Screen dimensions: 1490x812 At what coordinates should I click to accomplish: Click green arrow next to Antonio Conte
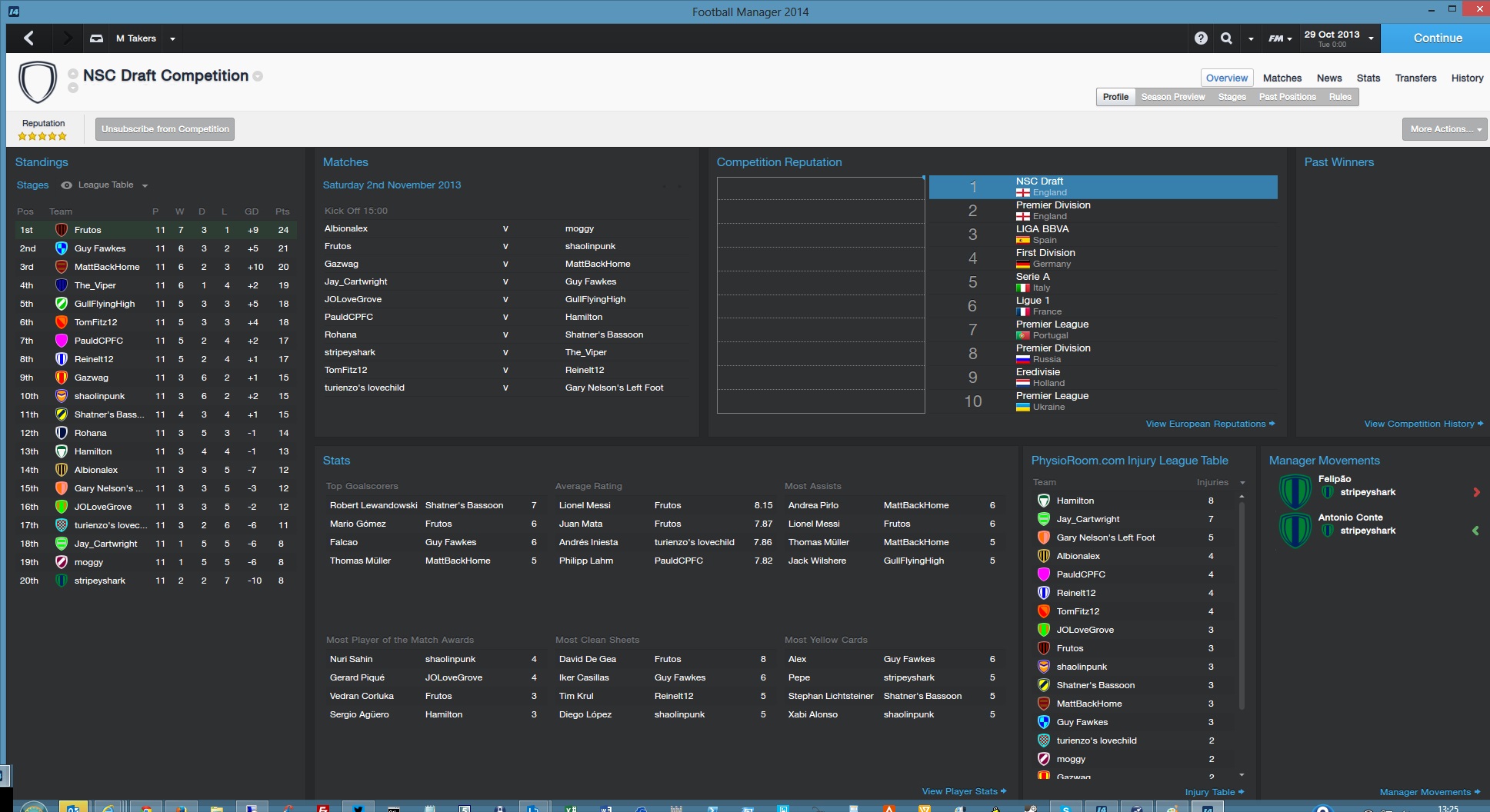(x=1475, y=531)
